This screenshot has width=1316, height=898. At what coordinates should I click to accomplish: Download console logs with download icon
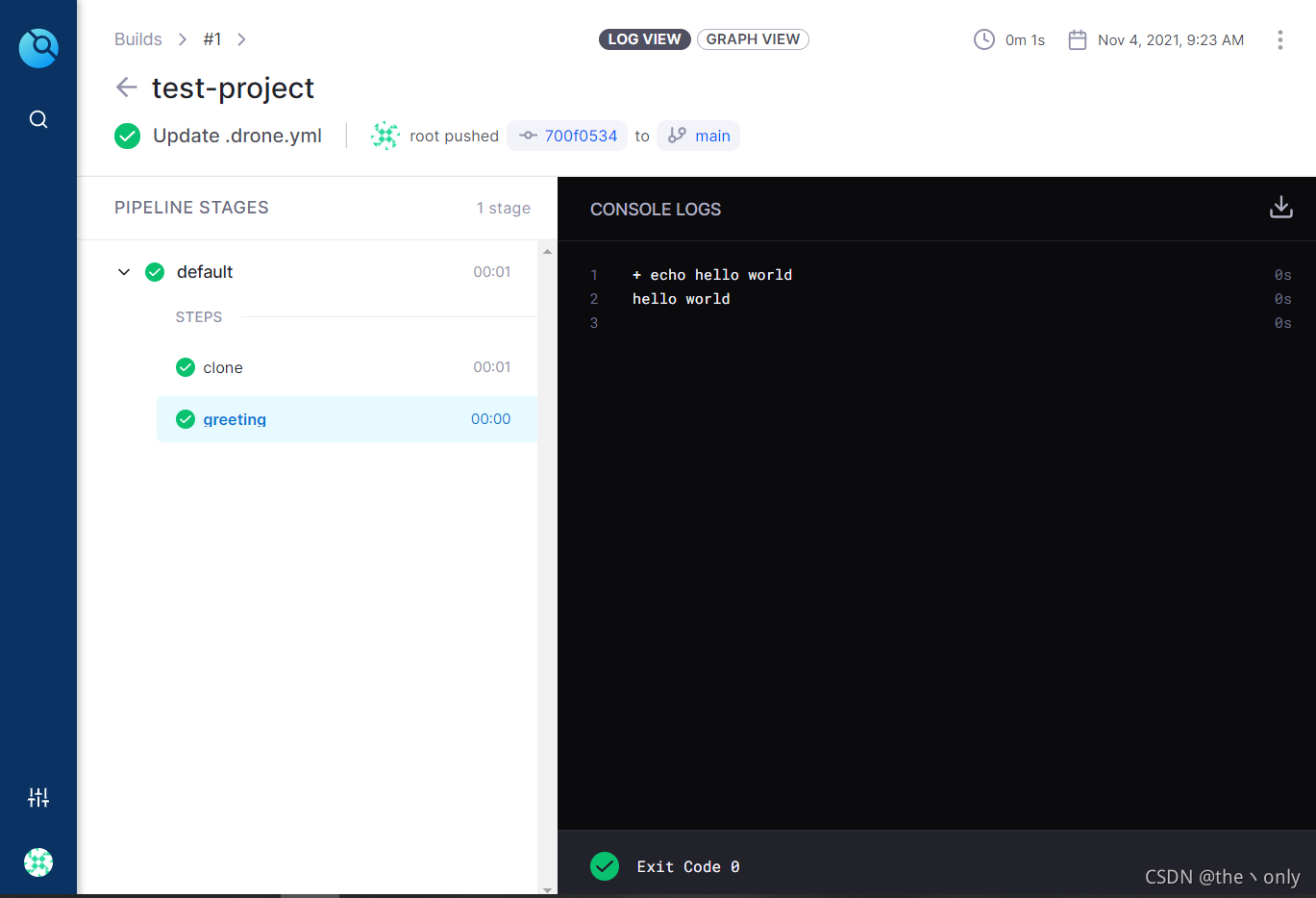[1281, 208]
